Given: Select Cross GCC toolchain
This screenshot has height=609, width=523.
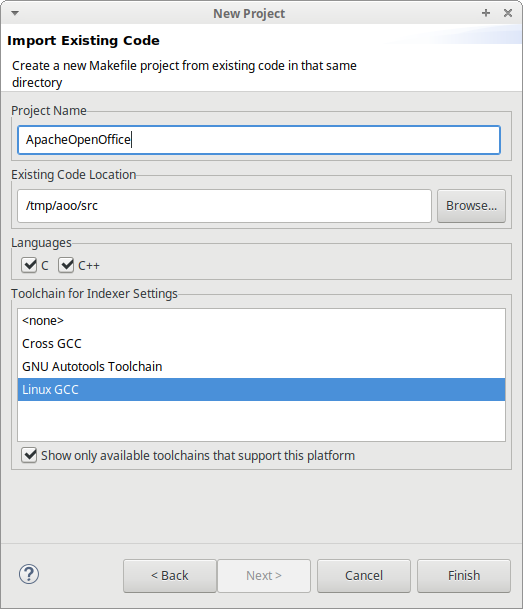Looking at the screenshot, I should click(261, 344).
